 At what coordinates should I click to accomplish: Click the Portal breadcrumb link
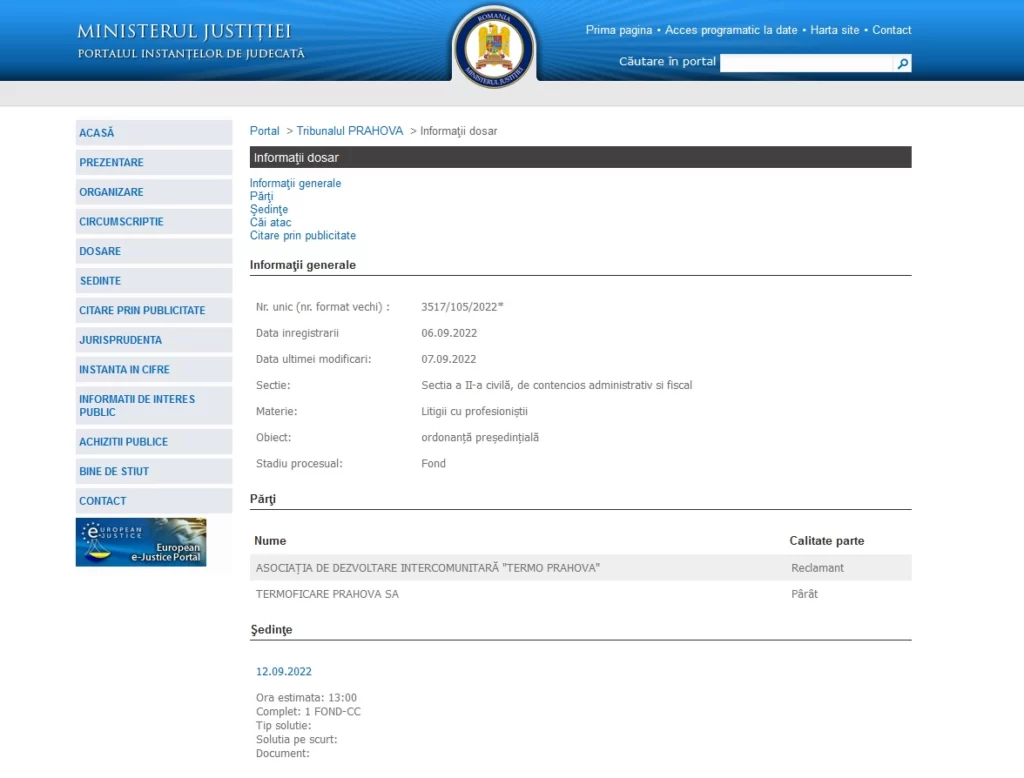point(264,131)
